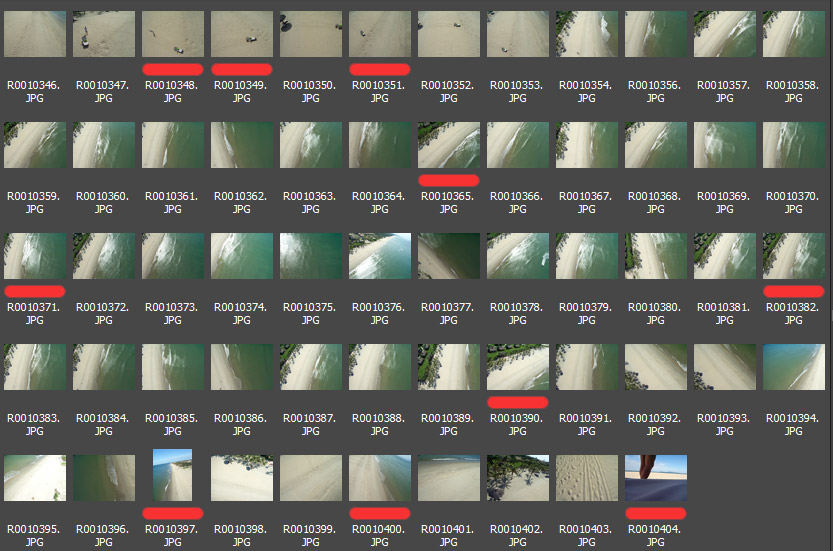
Task: Click the file name R0010361.JPG
Action: [172, 202]
